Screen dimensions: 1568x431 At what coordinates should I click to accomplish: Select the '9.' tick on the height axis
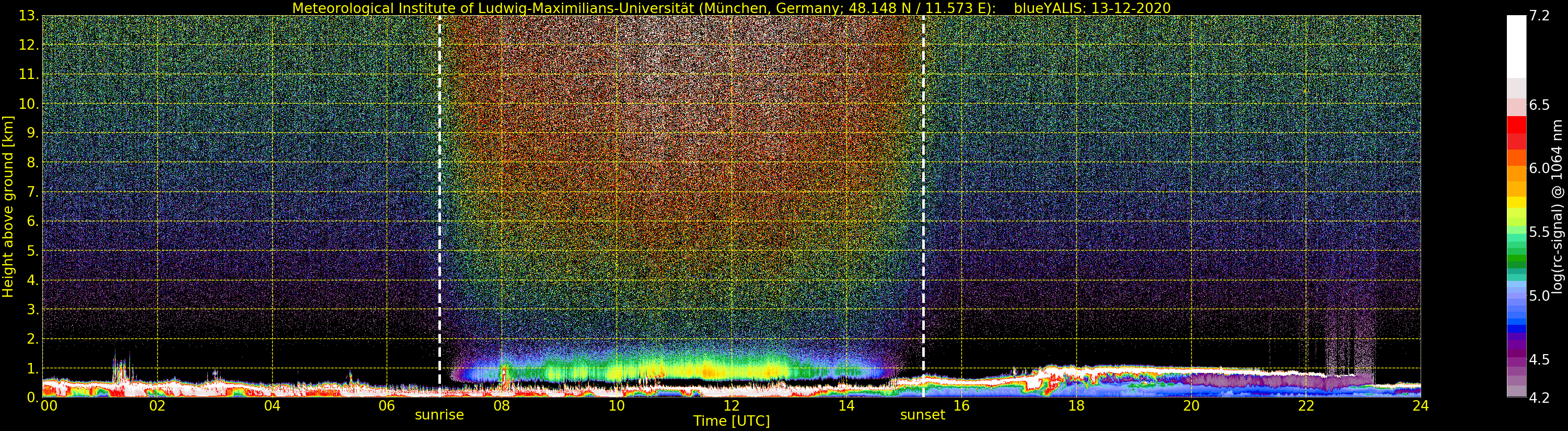pyautogui.click(x=32, y=133)
